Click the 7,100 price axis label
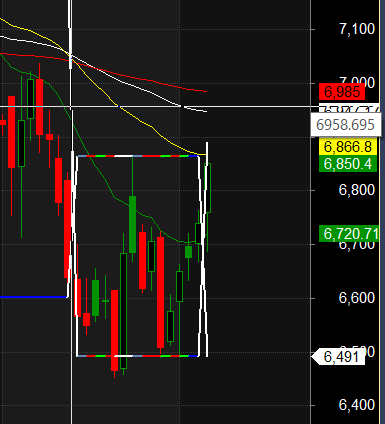Screen dimensions: 385x424 tap(357, 29)
